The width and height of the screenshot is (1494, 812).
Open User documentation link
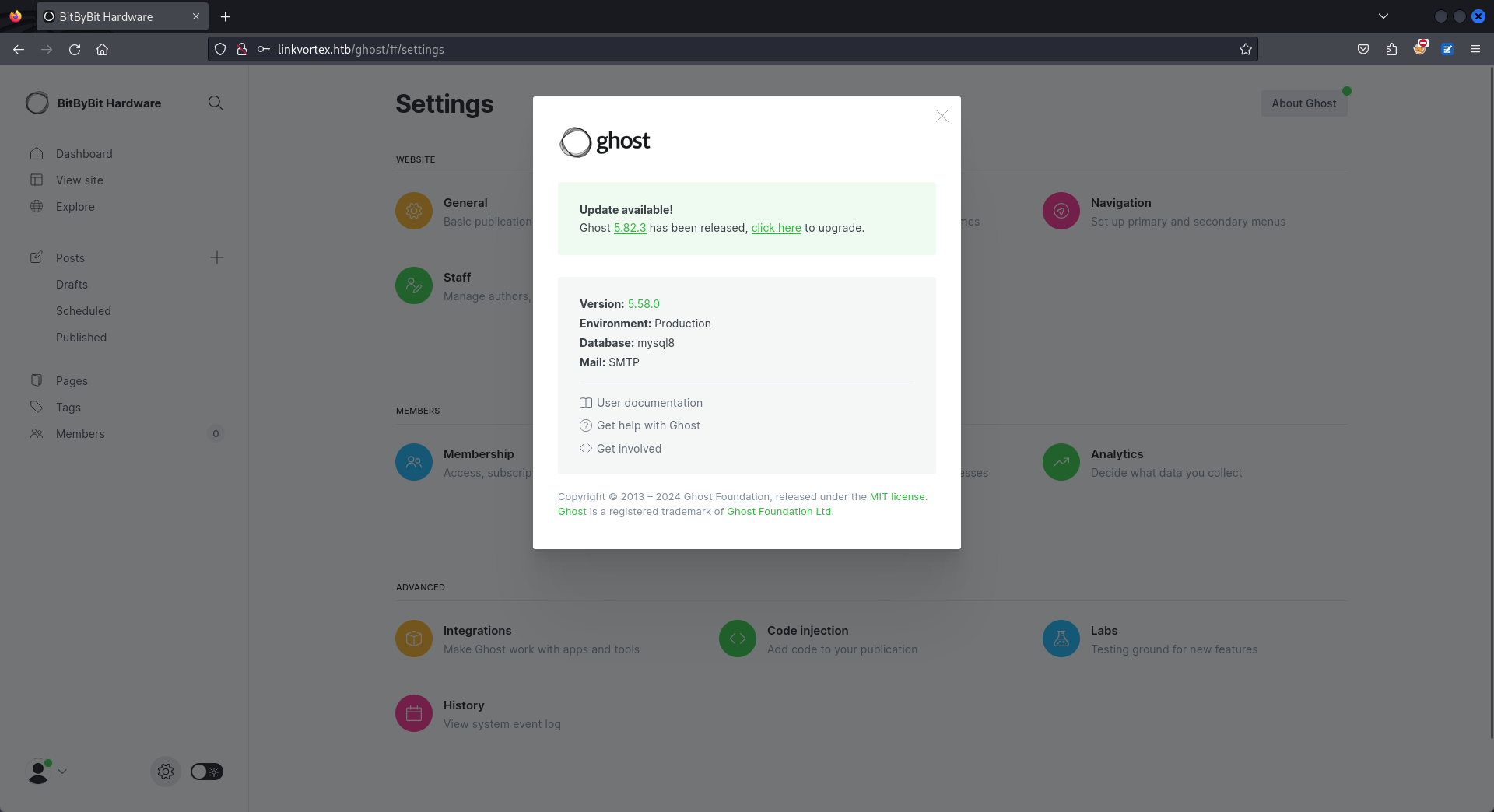coord(641,403)
